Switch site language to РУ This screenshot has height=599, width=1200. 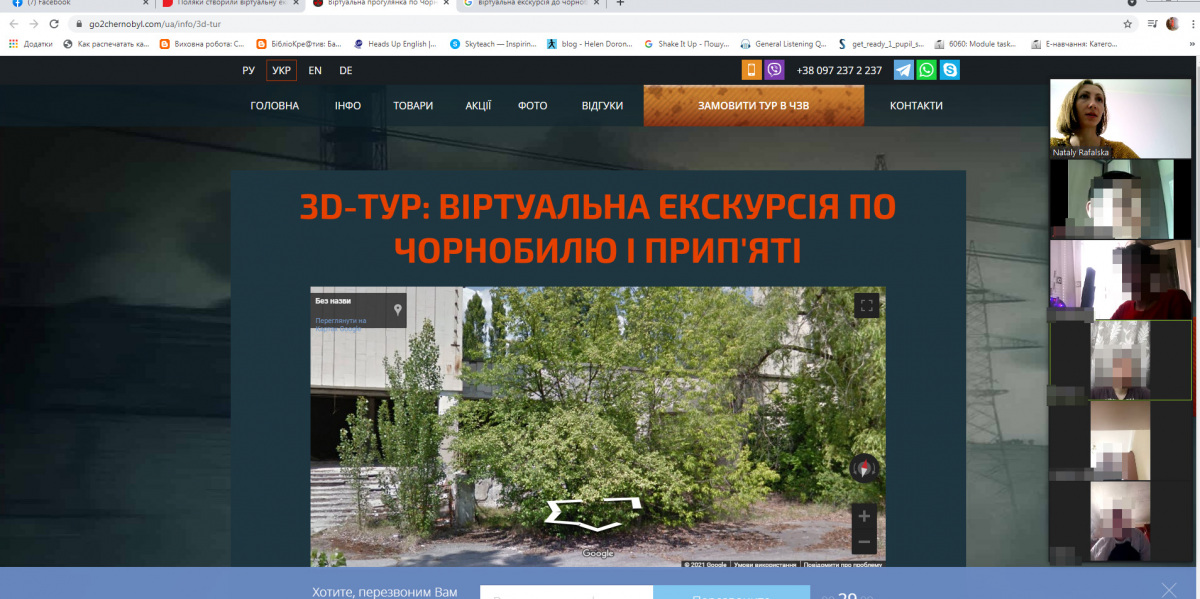point(249,70)
